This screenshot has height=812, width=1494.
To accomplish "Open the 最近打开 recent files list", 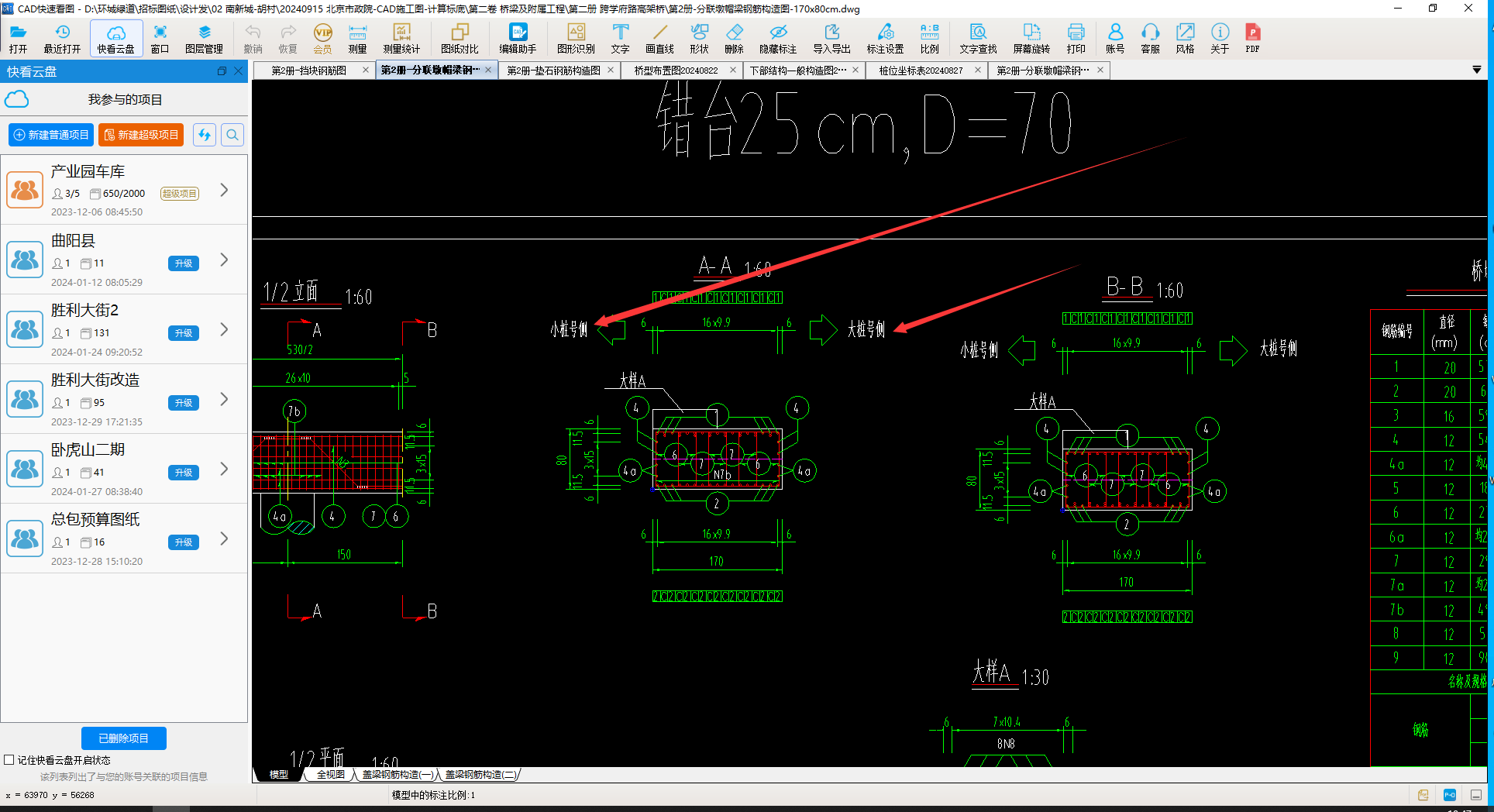I will coord(62,38).
